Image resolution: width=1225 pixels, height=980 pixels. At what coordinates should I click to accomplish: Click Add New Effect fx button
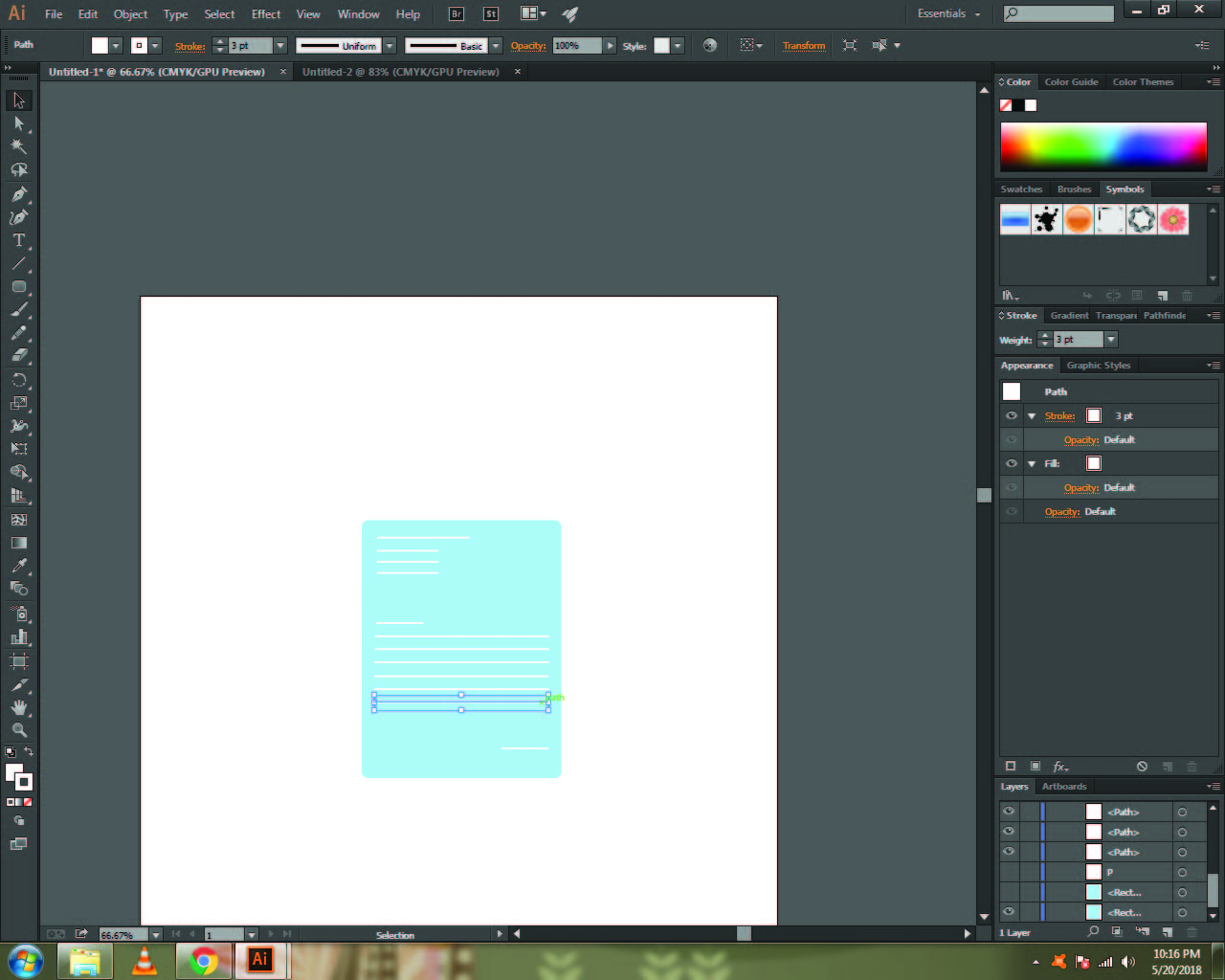point(1060,767)
